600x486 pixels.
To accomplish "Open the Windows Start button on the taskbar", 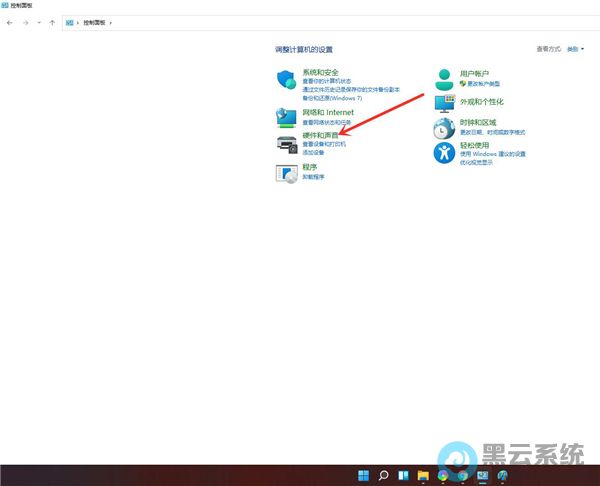I will pyautogui.click(x=363, y=475).
